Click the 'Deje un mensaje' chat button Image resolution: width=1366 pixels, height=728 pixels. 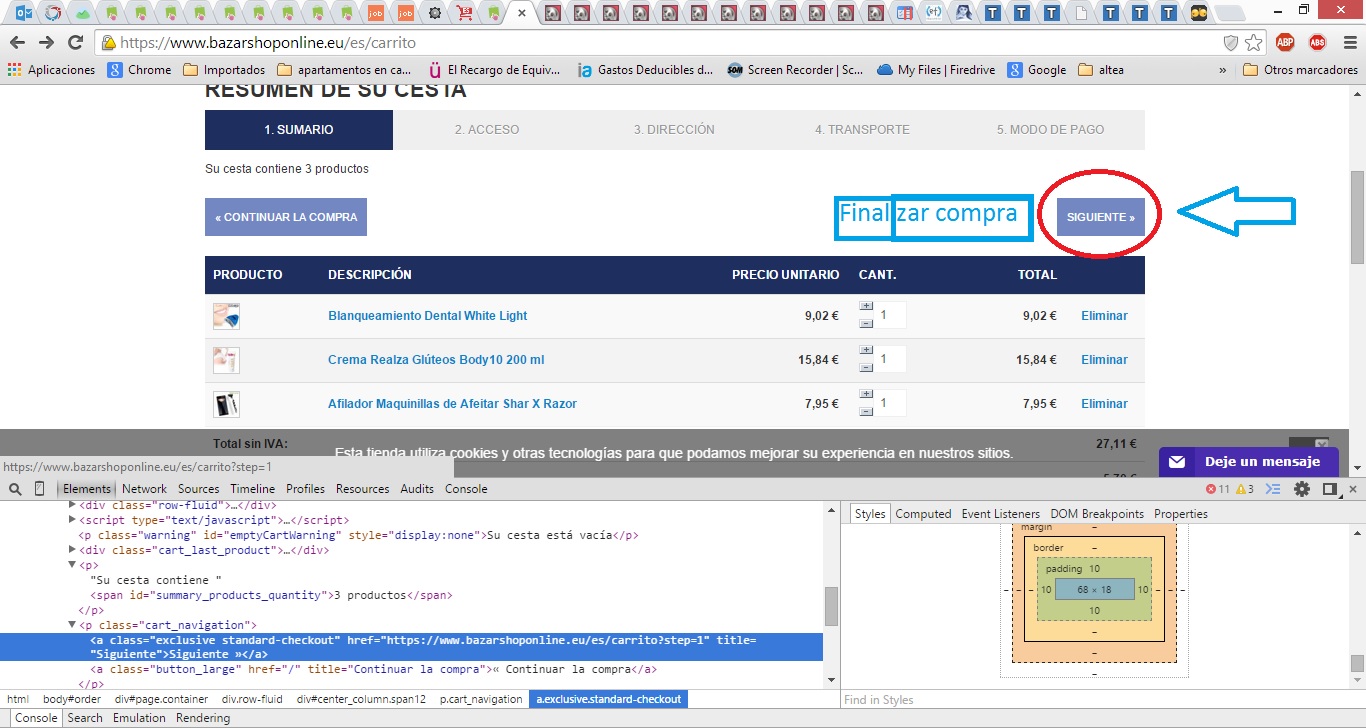[x=1249, y=462]
